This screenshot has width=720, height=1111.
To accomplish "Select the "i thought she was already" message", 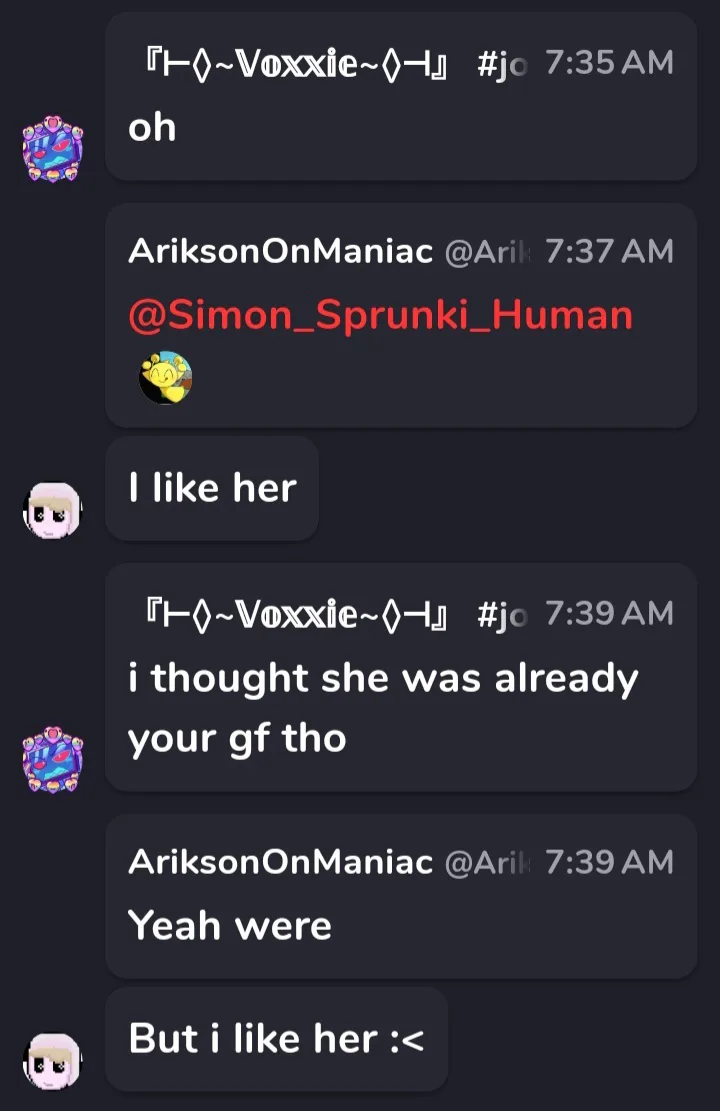I will click(x=401, y=677).
